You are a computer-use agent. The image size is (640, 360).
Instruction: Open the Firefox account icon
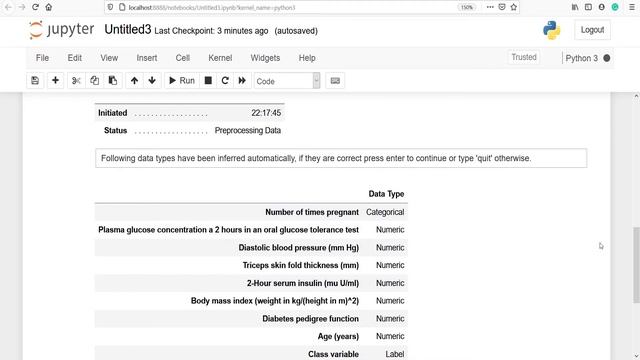(602, 7)
